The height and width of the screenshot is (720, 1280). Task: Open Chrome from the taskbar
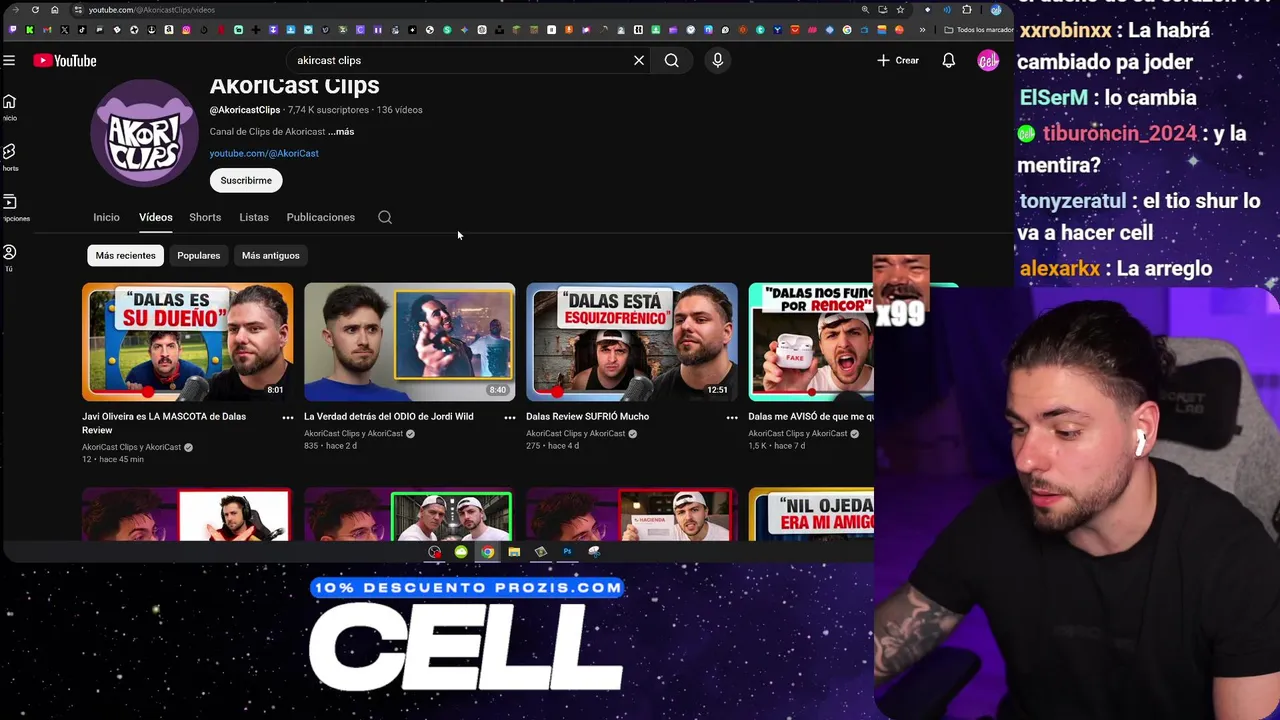click(487, 552)
